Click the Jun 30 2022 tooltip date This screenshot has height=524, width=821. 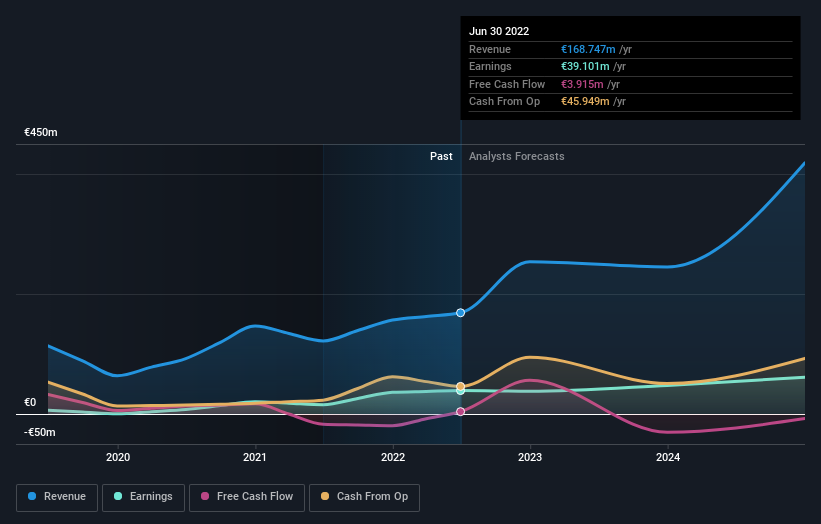point(499,31)
